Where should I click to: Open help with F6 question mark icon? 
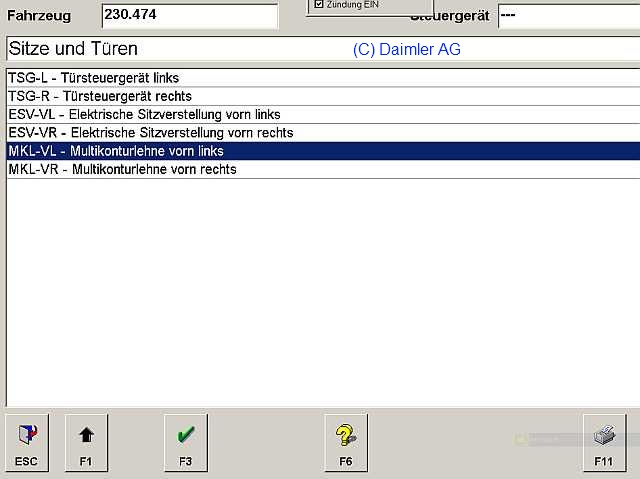[345, 442]
